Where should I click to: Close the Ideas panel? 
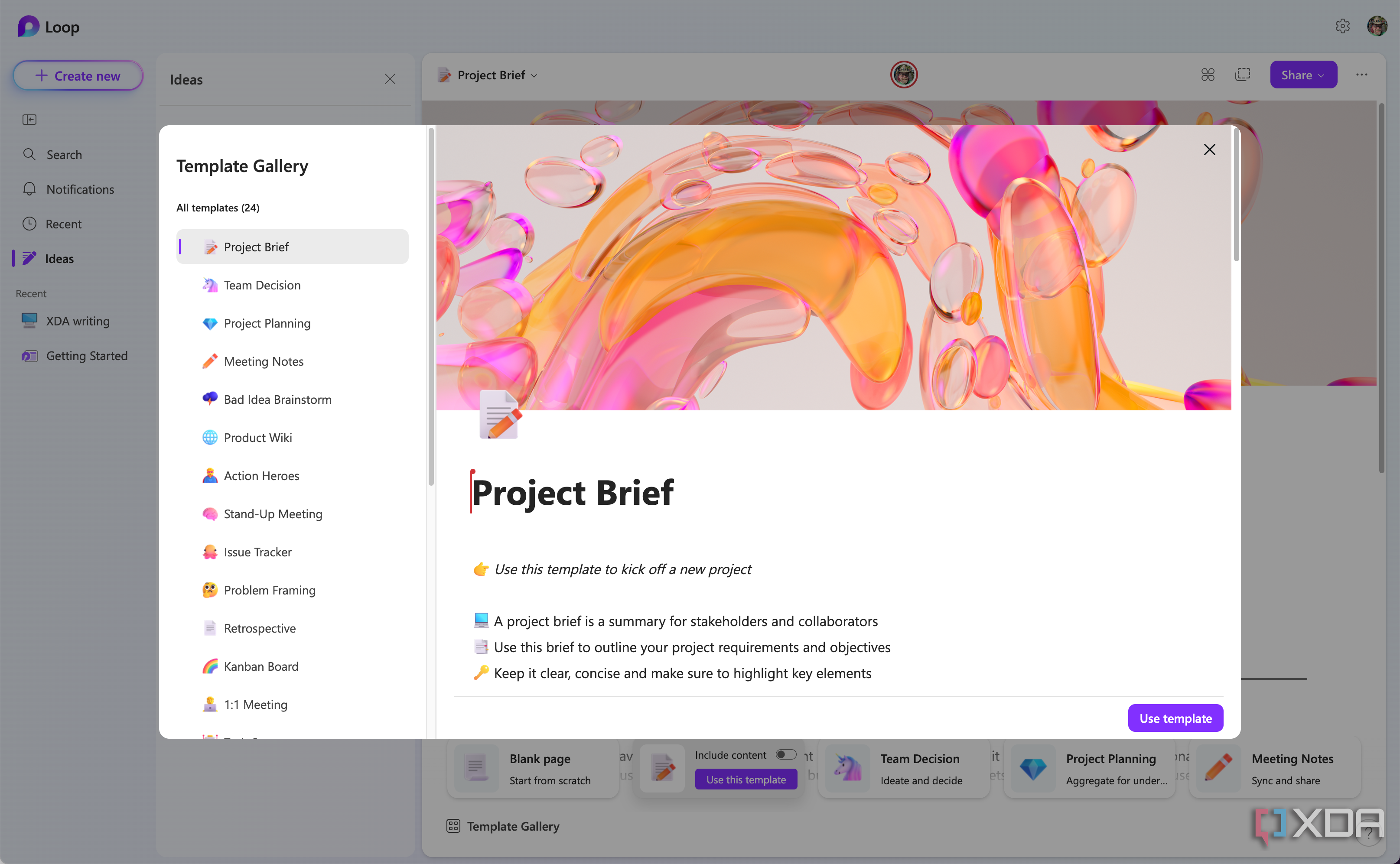coord(390,79)
